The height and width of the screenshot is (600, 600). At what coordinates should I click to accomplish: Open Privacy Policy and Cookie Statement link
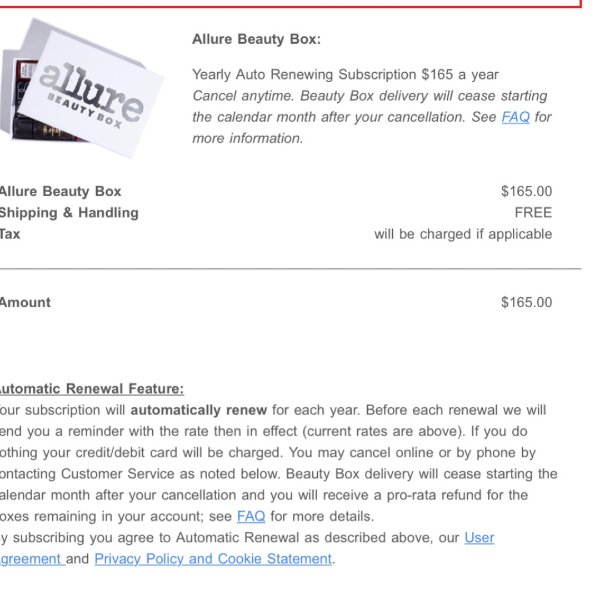213,559
